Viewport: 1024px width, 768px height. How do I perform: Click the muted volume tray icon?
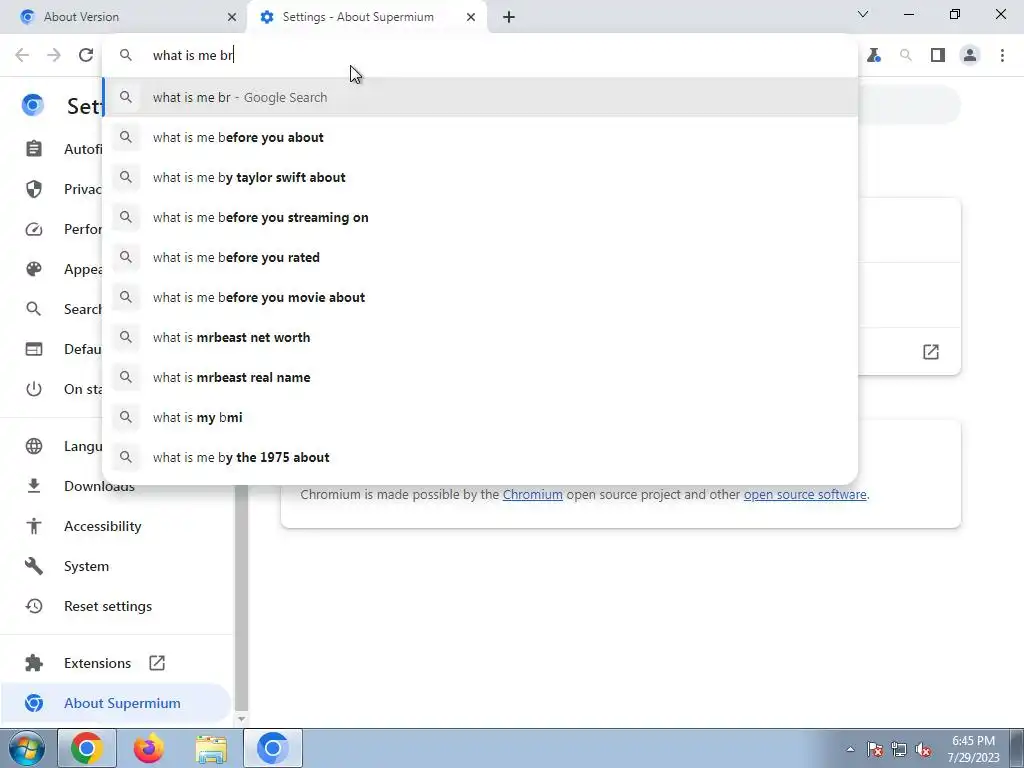(923, 749)
